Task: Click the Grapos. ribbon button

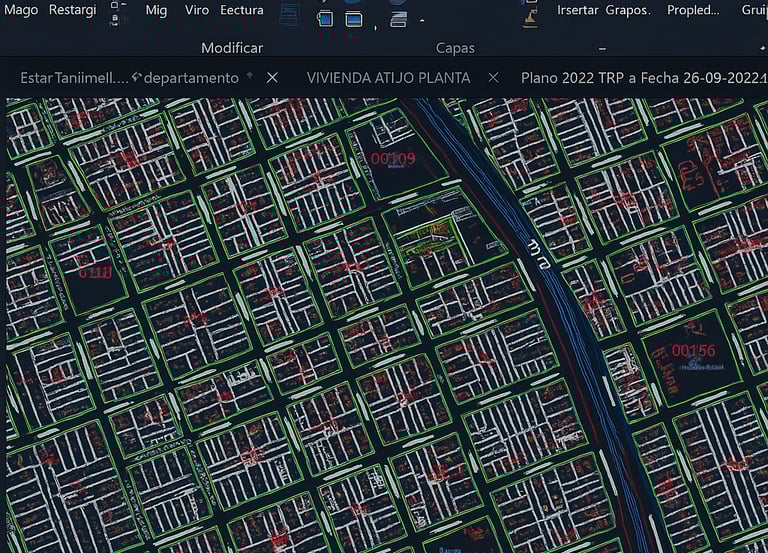Action: tap(628, 10)
